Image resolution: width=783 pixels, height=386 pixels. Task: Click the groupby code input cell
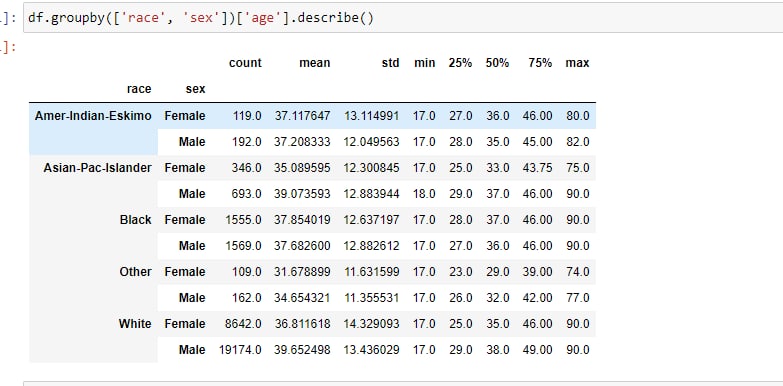[403, 18]
